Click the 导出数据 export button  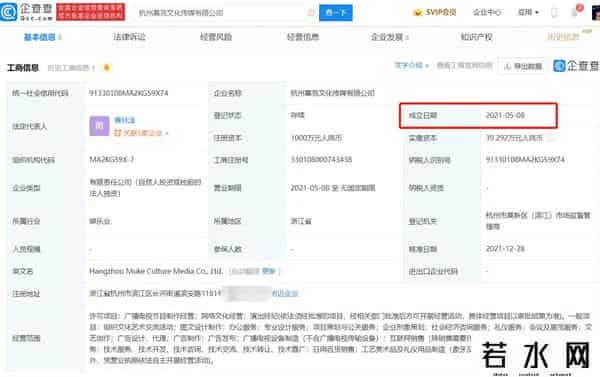tap(523, 66)
